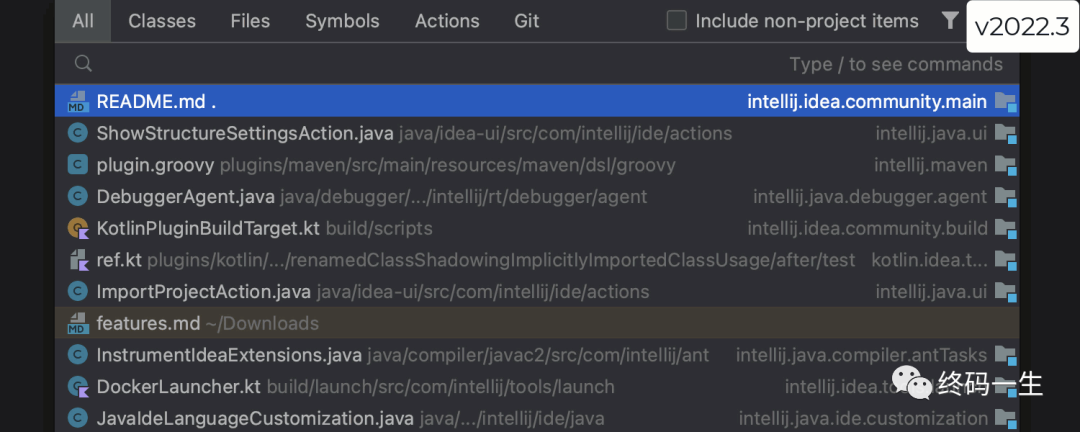Click the search magnifier icon
This screenshot has height=432, width=1080.
click(83, 64)
